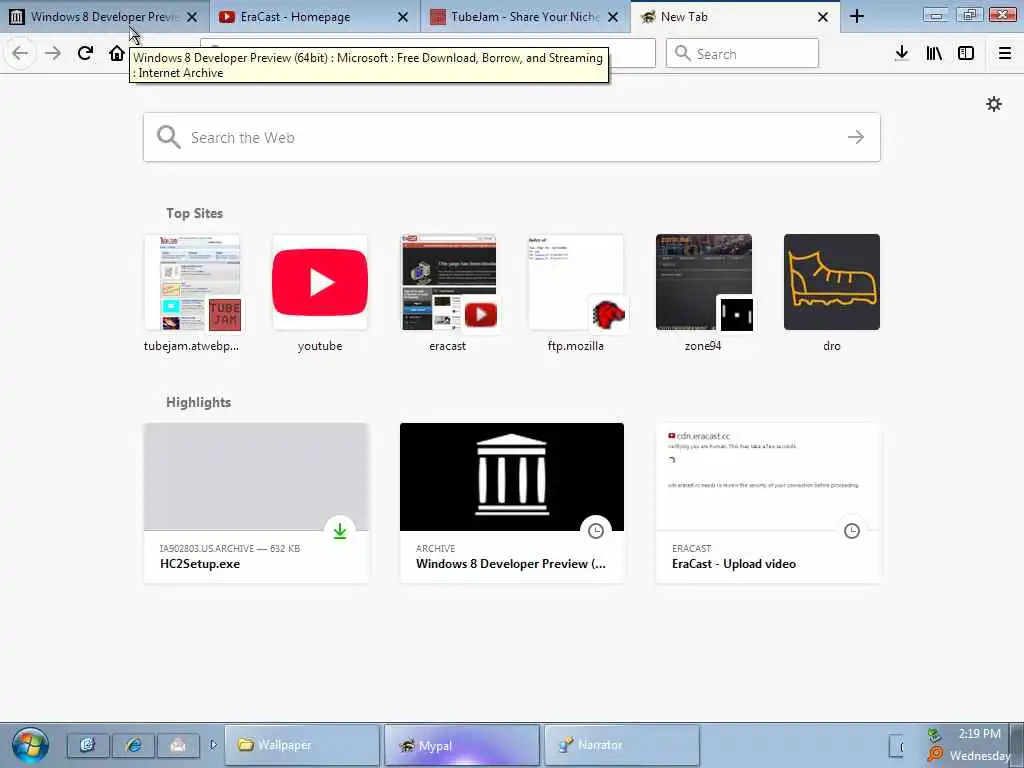This screenshot has width=1024, height=768.
Task: Click green download icon on HC2Setup card
Action: (340, 531)
